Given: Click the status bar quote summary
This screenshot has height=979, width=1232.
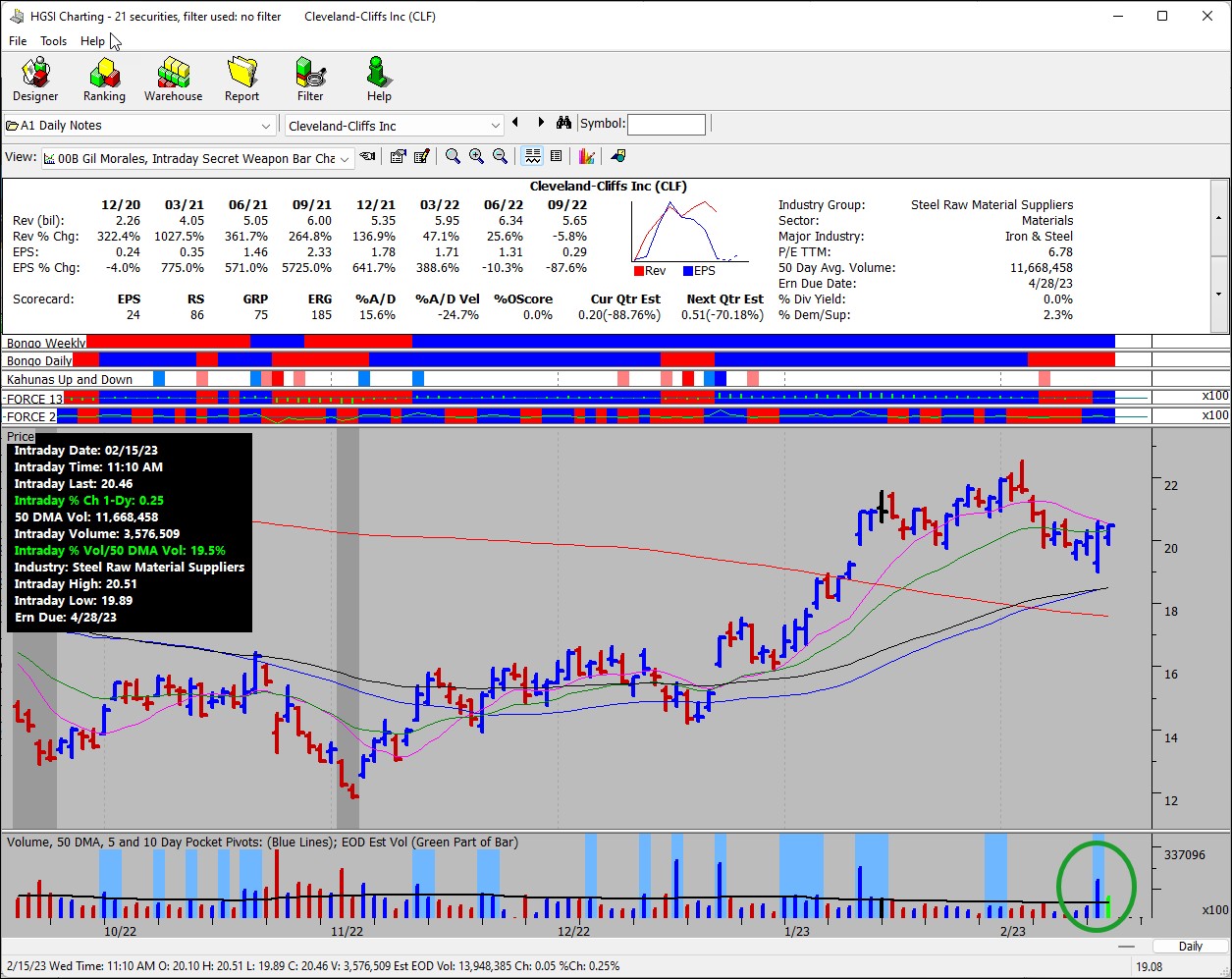Looking at the screenshot, I should tap(312, 966).
